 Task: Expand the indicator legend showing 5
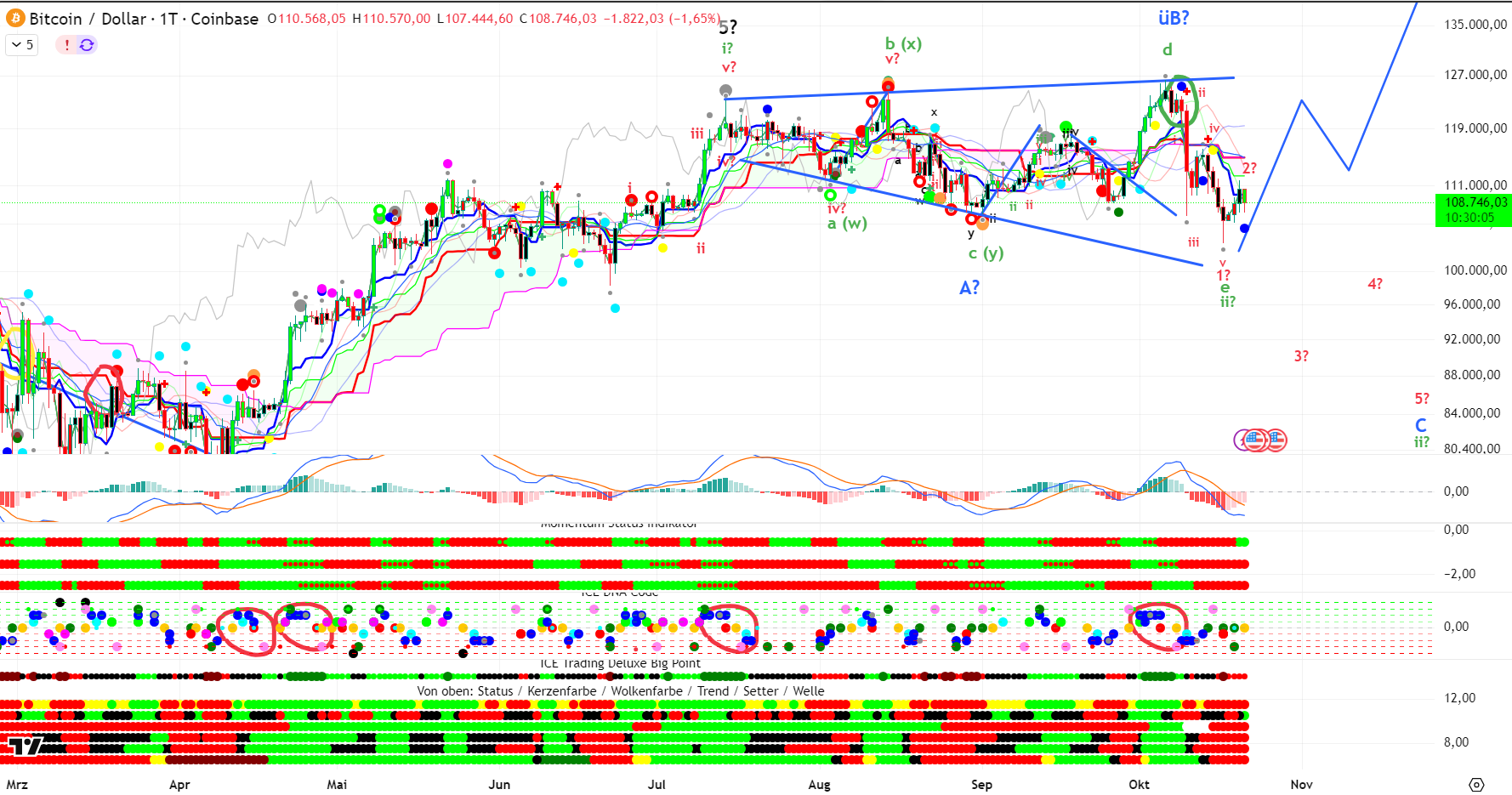coord(22,45)
